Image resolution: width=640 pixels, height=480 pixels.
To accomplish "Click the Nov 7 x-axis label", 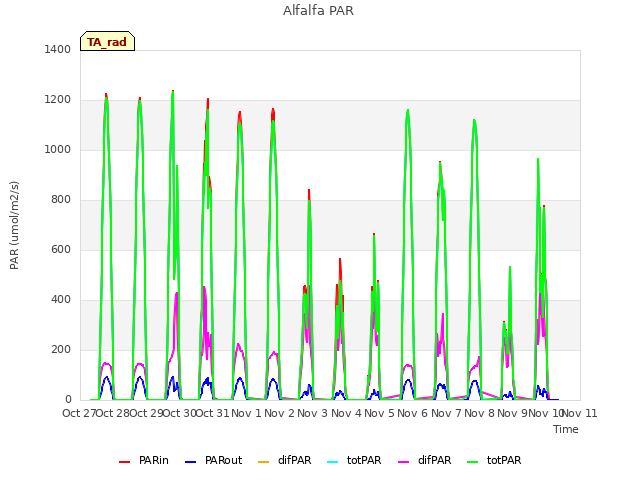I will click(446, 413).
